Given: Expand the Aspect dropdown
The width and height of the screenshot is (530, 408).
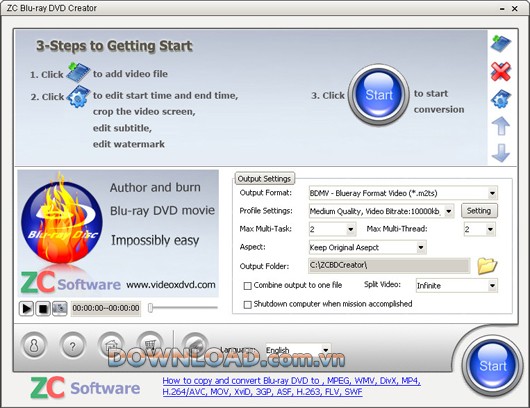Looking at the screenshot, I should click(367, 247).
